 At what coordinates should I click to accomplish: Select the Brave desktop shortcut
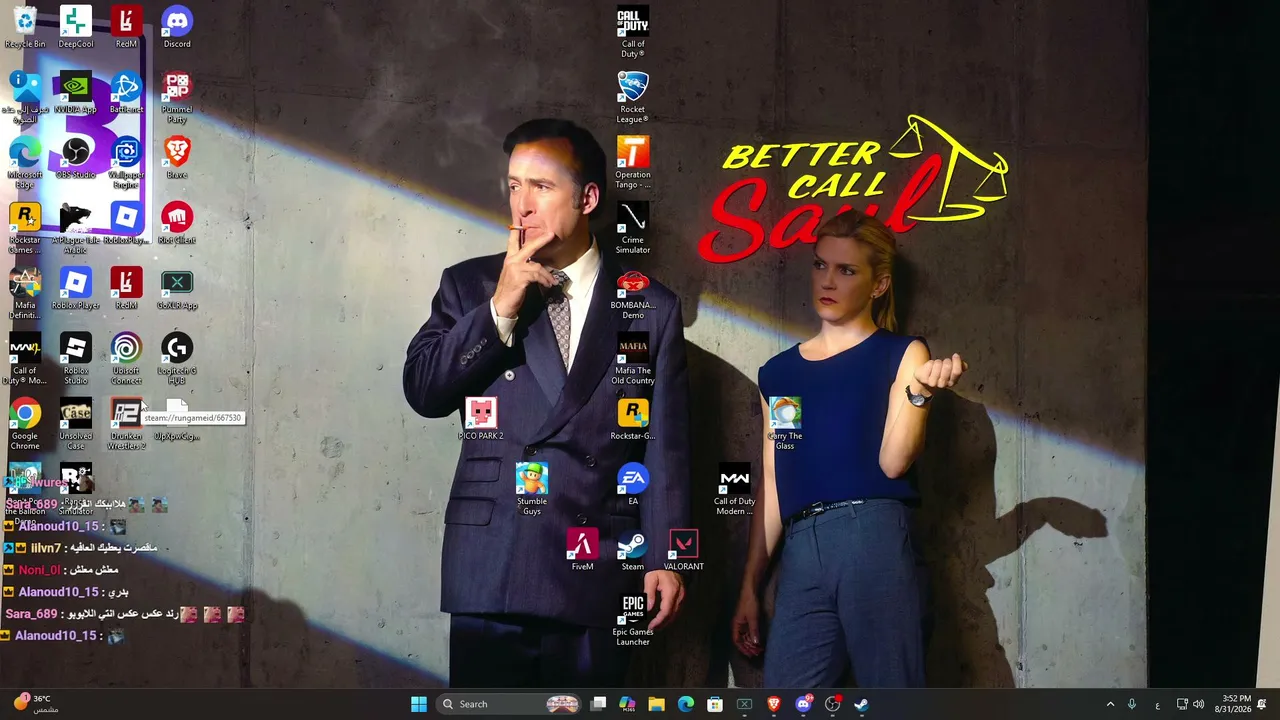click(x=177, y=158)
